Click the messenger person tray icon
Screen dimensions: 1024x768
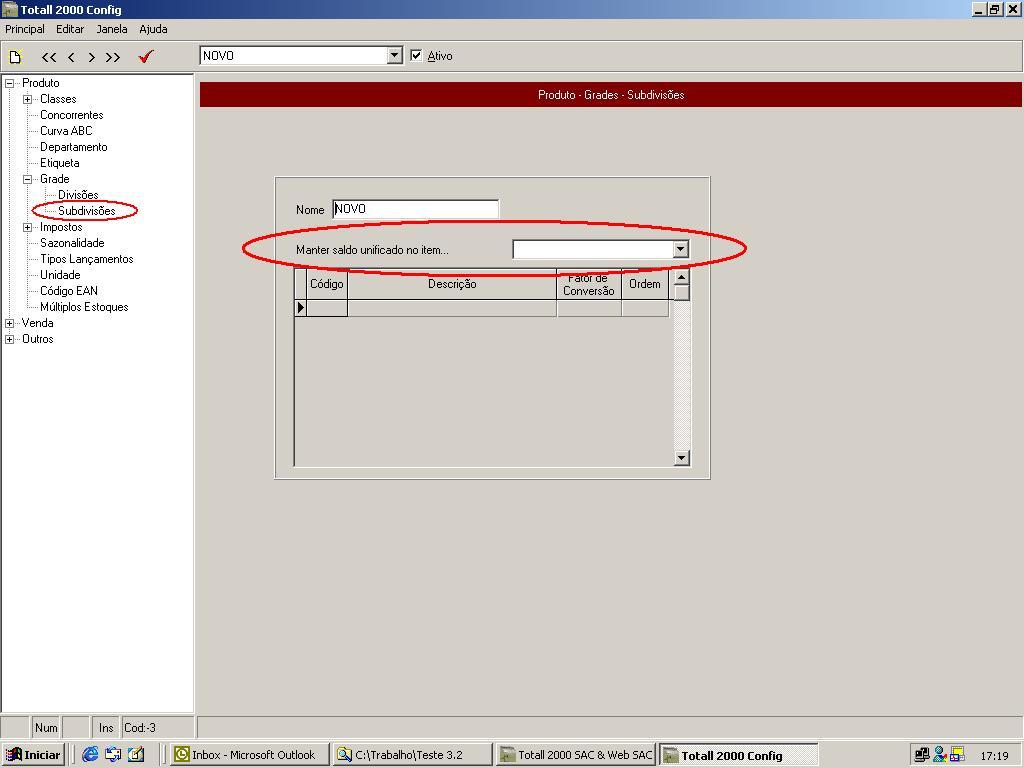940,755
